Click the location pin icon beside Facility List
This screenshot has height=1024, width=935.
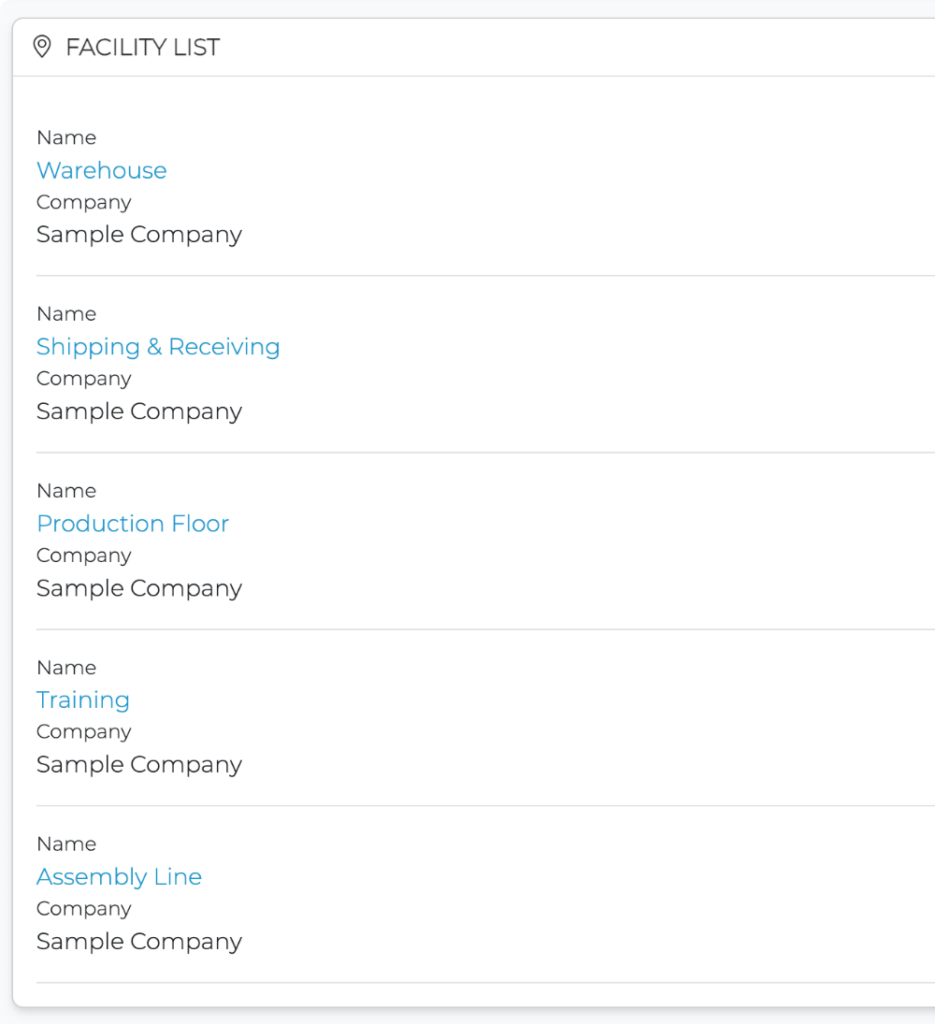(x=42, y=47)
